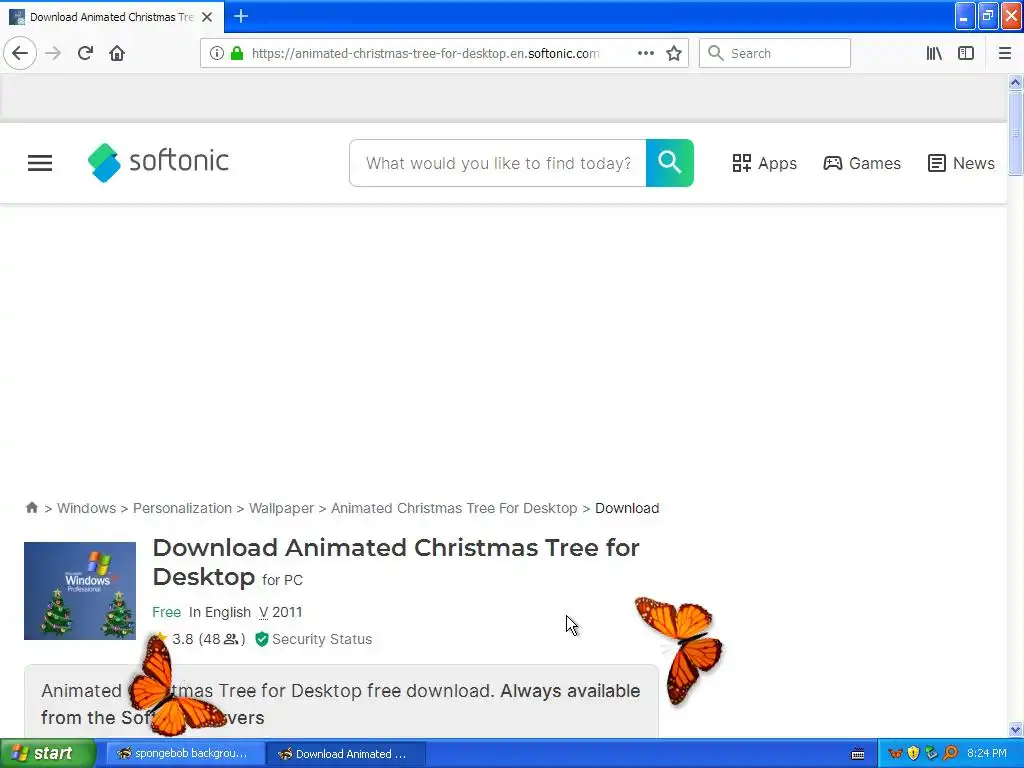
Task: Open the Games section
Action: [862, 163]
